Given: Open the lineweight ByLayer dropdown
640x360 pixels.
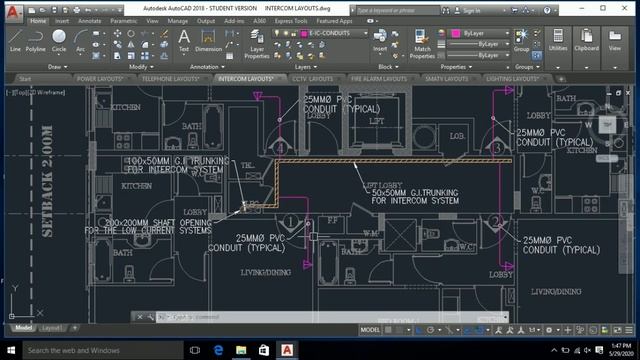Looking at the screenshot, I should (x=478, y=44).
